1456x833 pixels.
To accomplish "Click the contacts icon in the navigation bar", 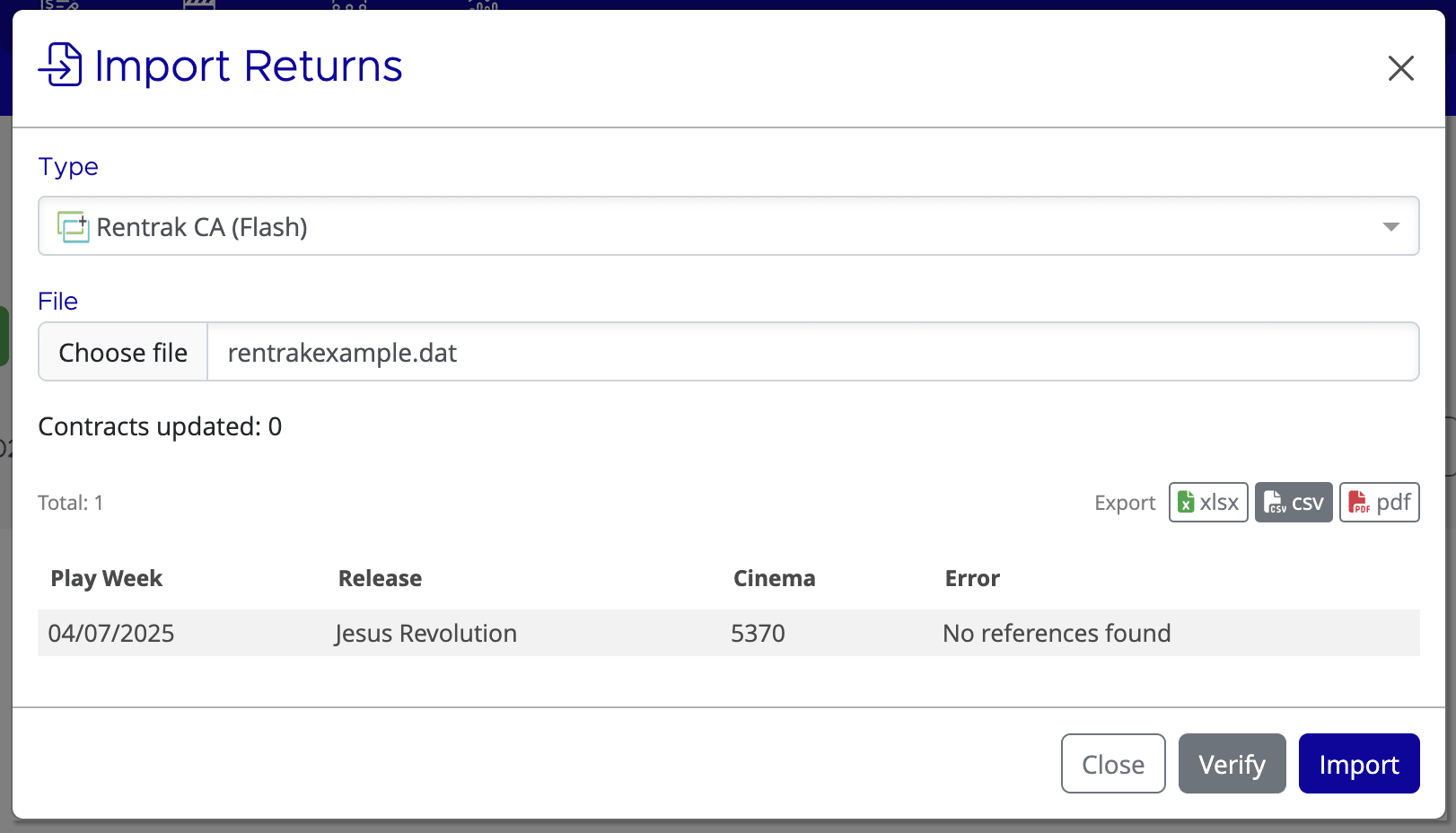I will (351, 5).
